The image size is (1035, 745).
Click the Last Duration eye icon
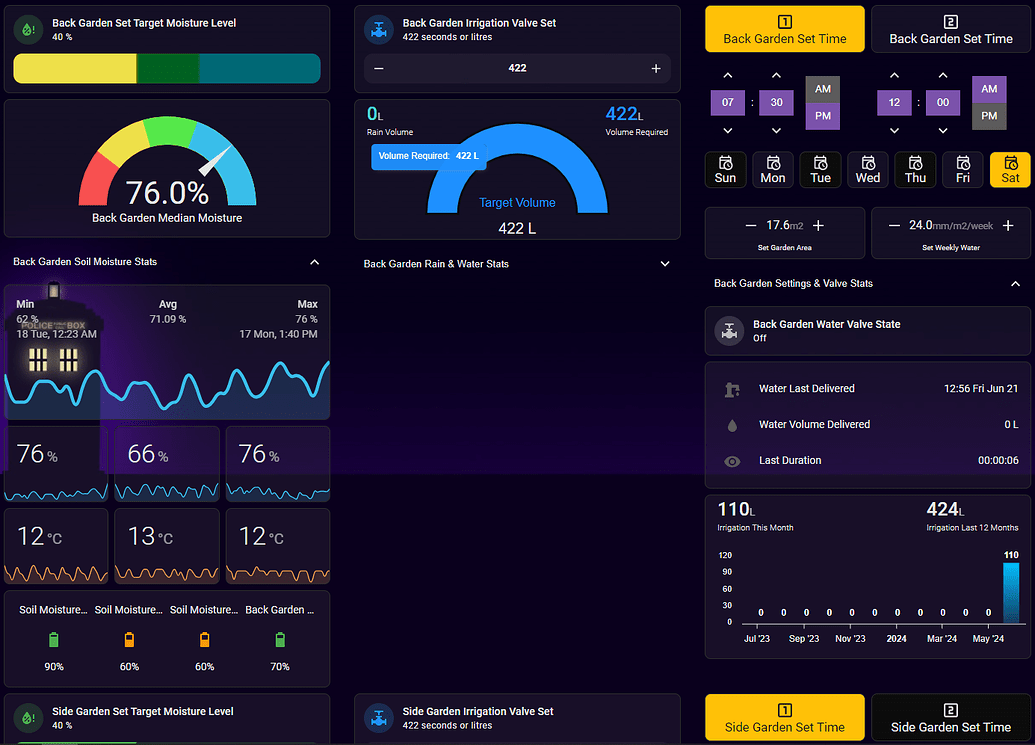732,461
